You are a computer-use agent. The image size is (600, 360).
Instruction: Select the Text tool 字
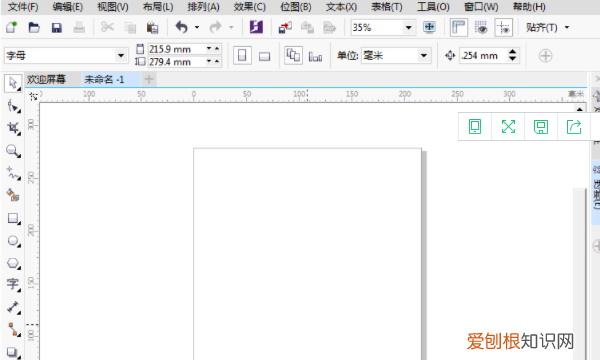click(13, 284)
